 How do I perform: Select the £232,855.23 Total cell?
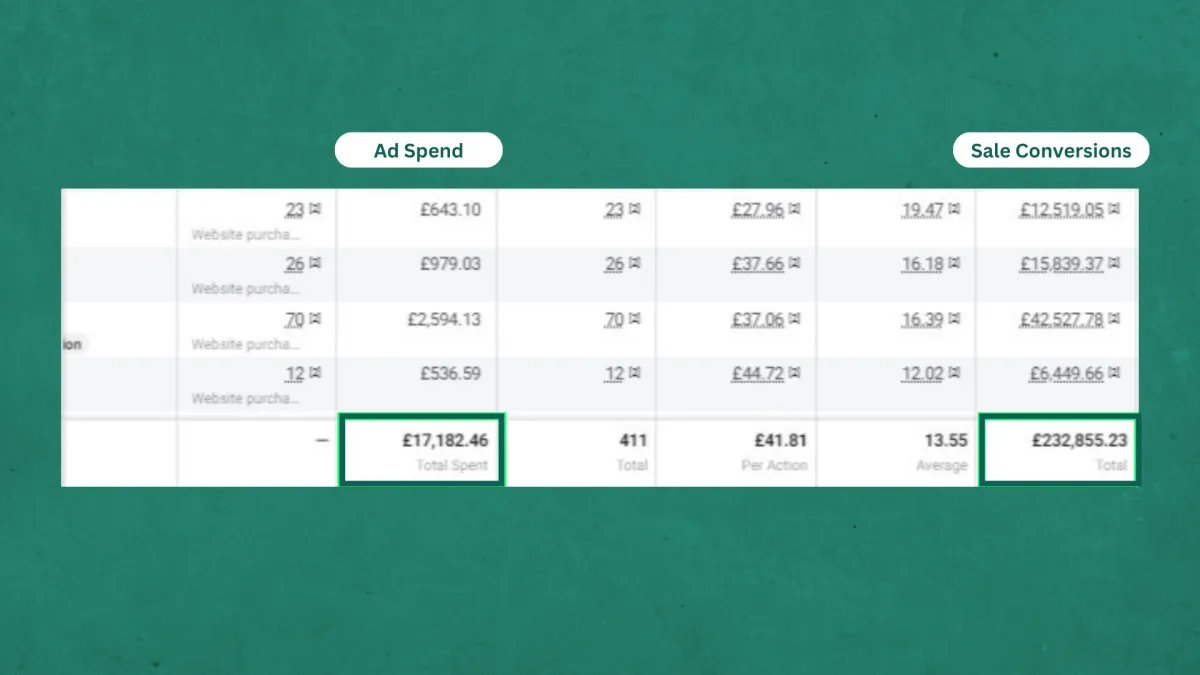coord(1058,450)
